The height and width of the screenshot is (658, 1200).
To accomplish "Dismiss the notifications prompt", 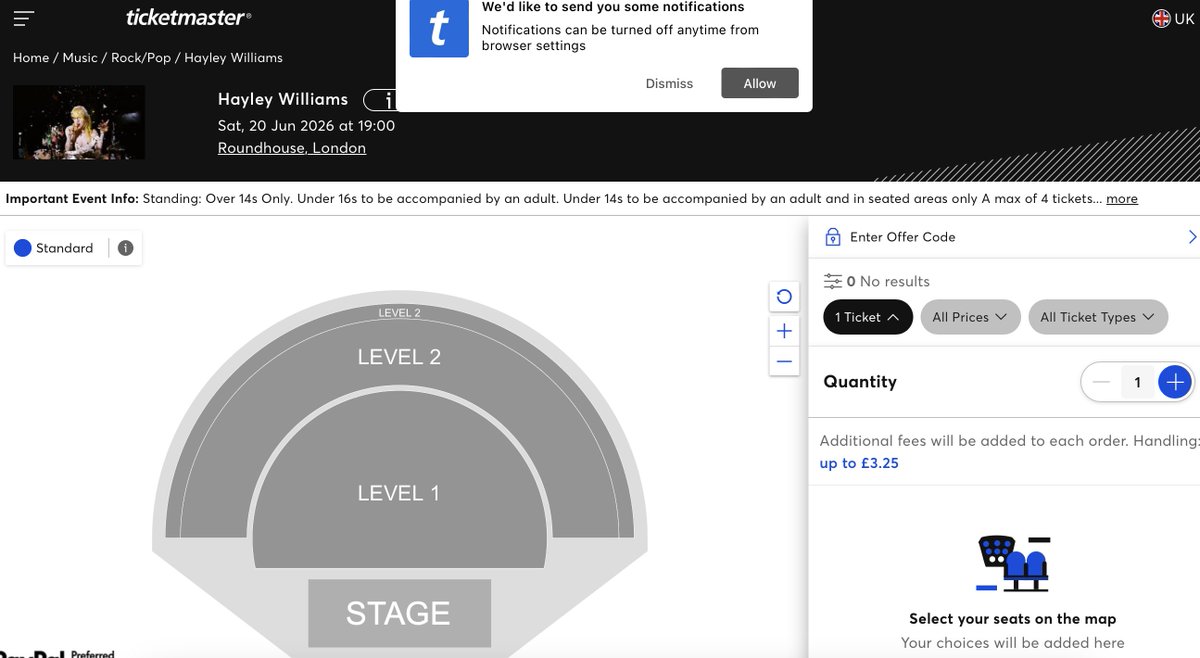I will [669, 83].
